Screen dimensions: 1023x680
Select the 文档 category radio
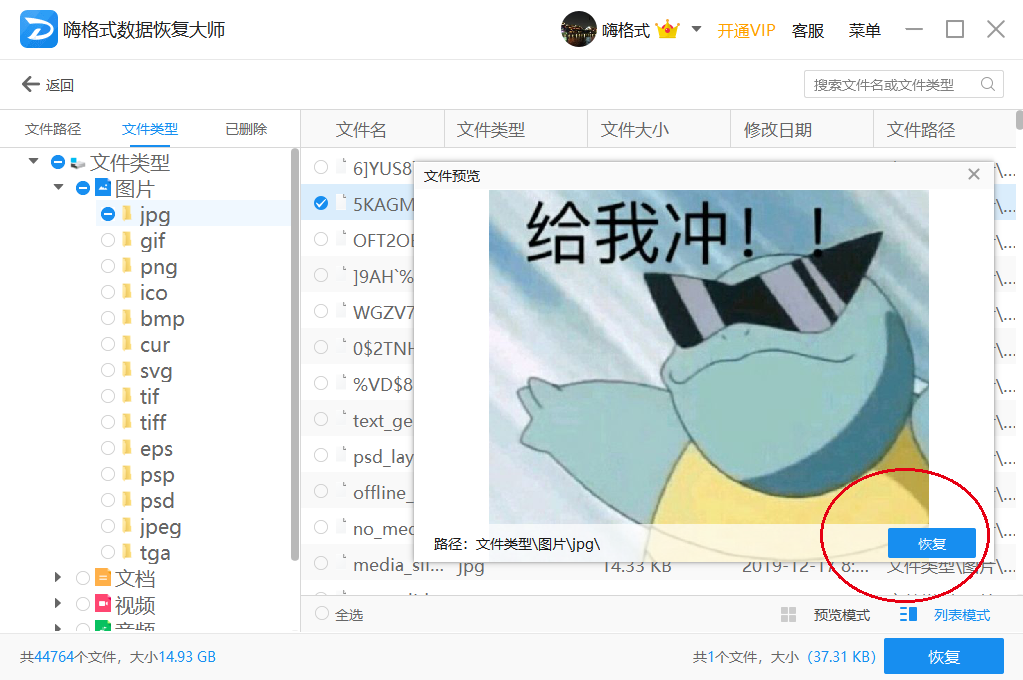tap(83, 578)
